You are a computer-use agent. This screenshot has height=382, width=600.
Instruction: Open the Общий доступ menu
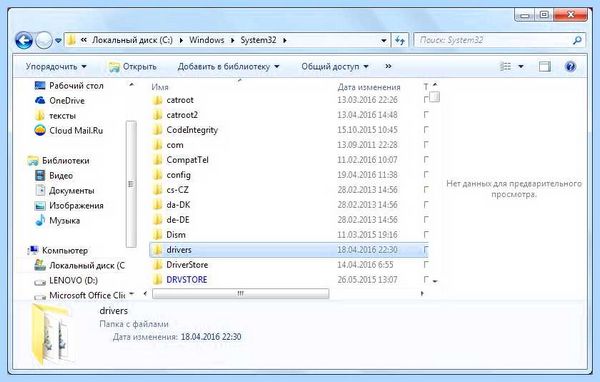pos(335,67)
